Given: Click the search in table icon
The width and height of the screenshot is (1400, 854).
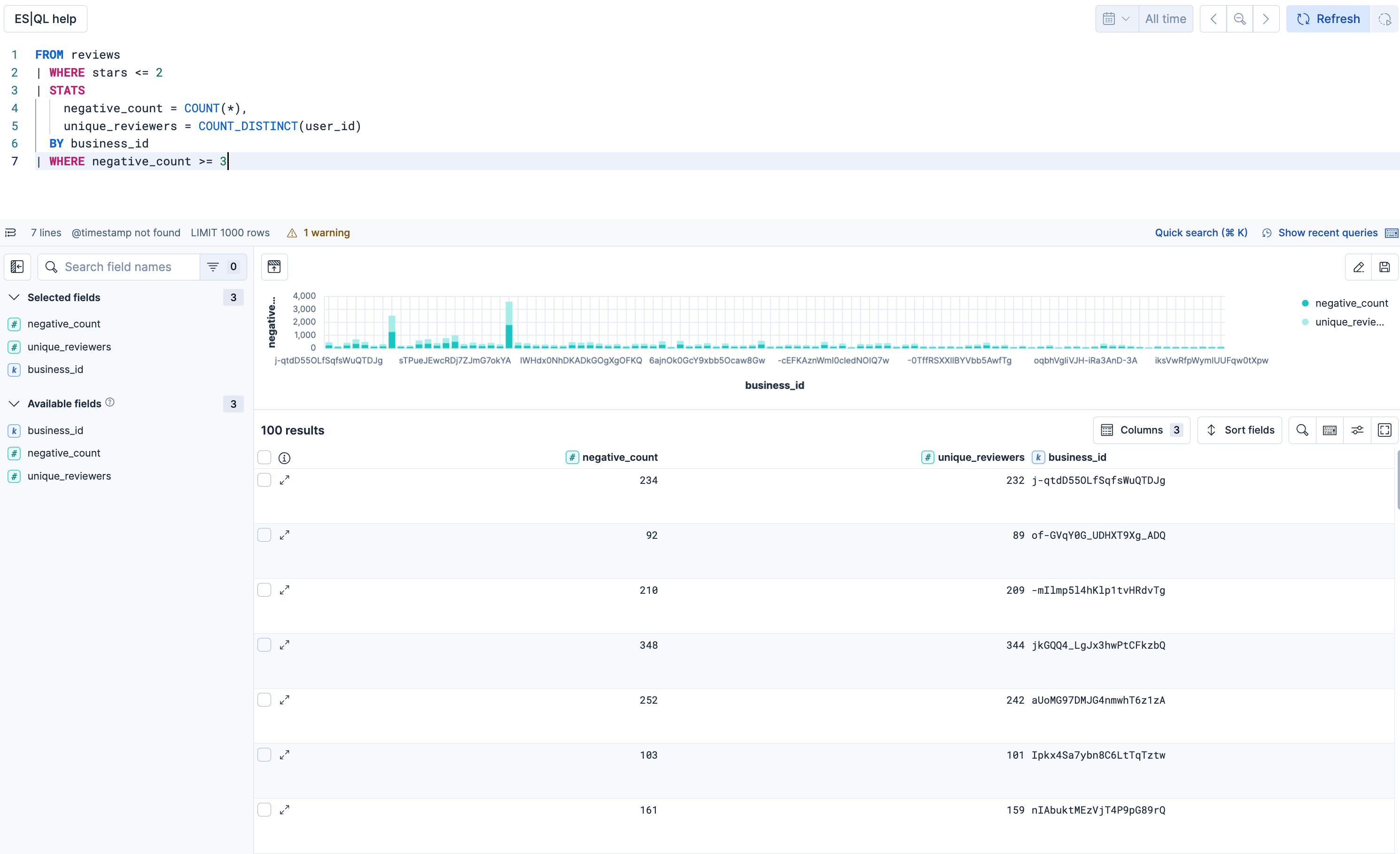Looking at the screenshot, I should [1302, 430].
